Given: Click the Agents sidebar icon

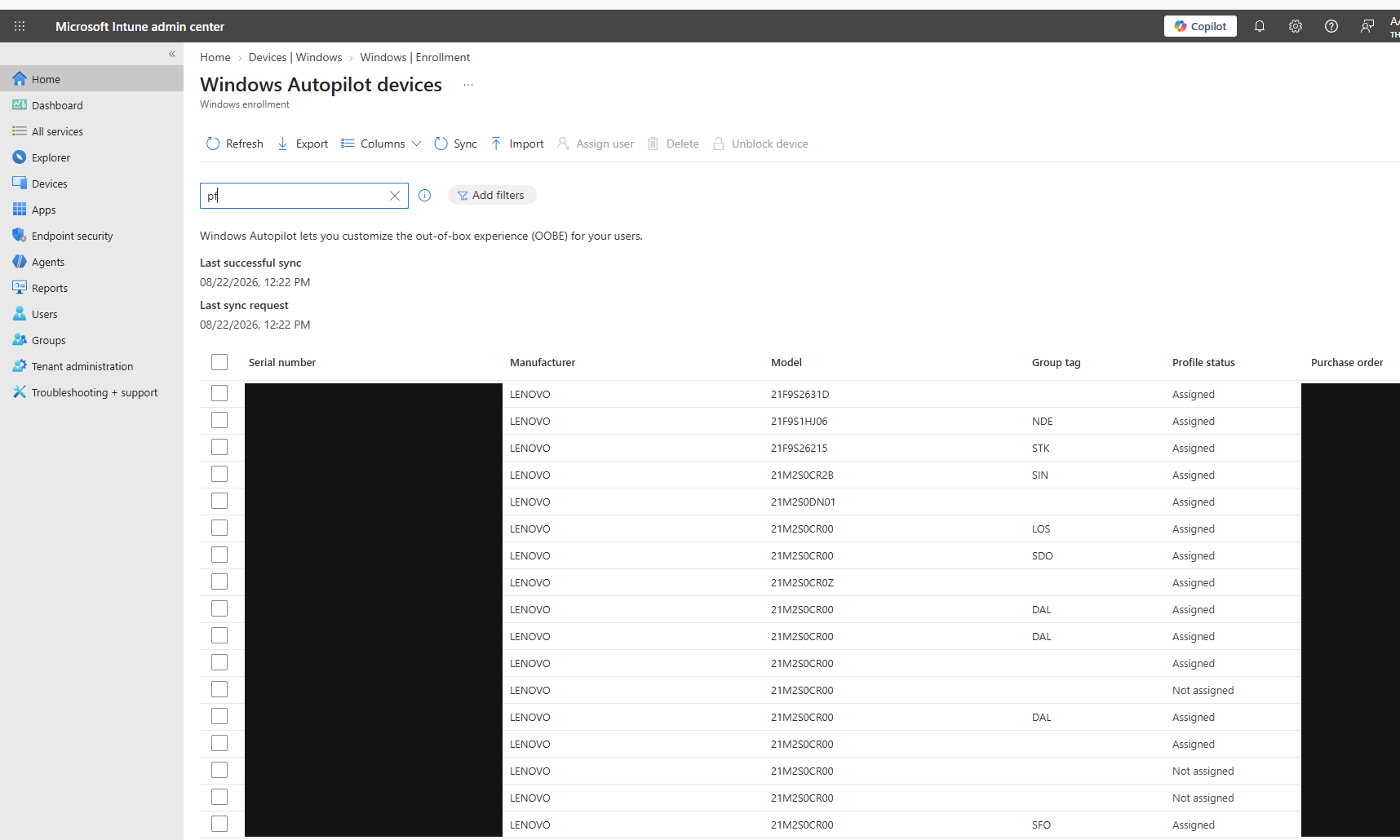Looking at the screenshot, I should click(x=20, y=262).
